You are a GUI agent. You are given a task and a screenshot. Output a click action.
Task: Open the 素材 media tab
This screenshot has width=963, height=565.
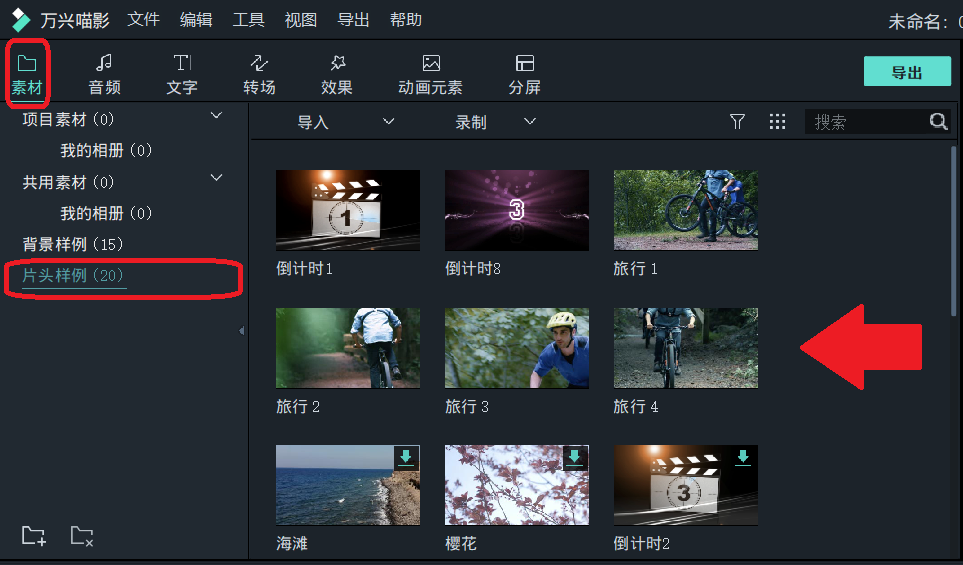click(x=27, y=74)
